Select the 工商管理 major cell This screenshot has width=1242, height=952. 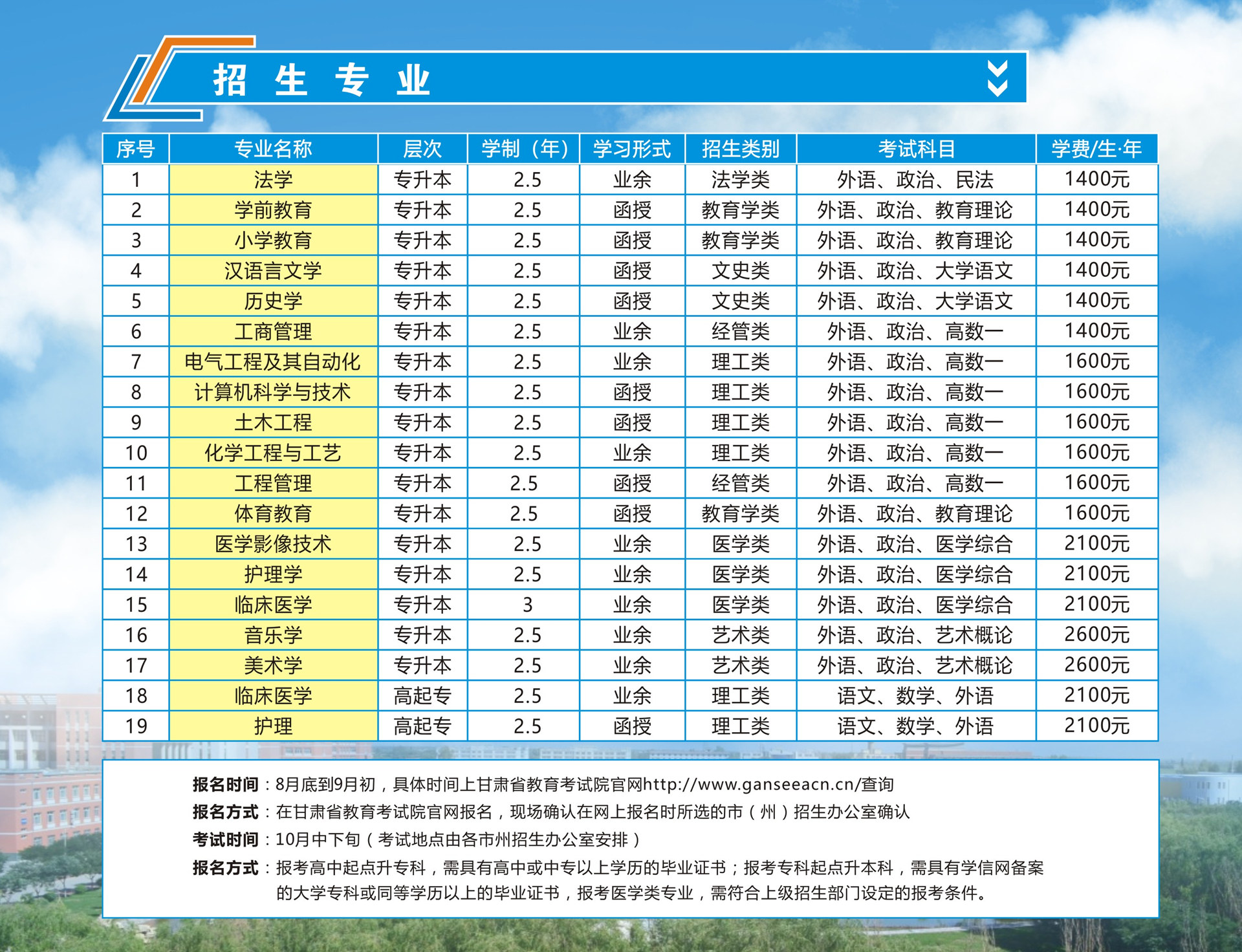273,332
